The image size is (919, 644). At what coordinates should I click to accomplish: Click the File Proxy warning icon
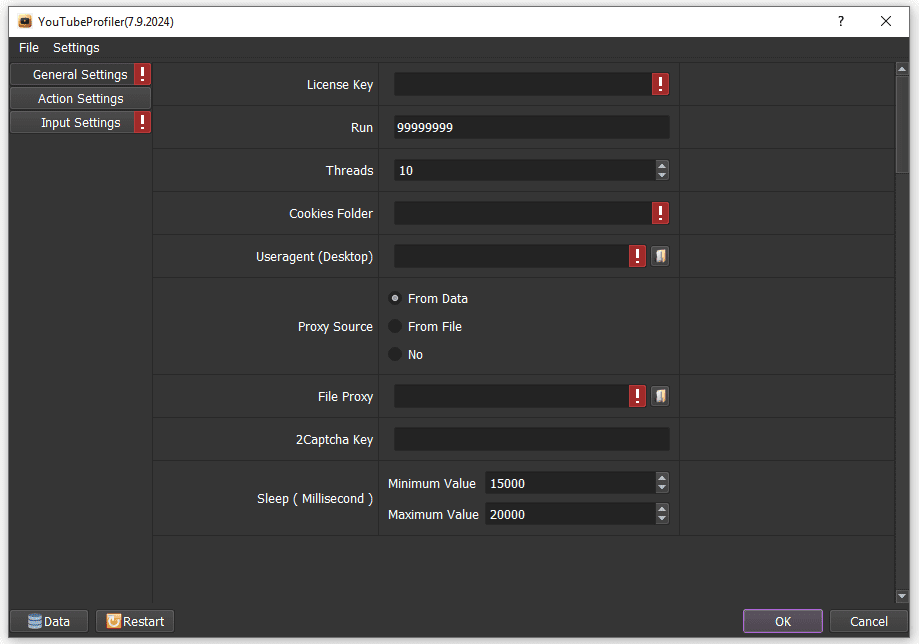click(637, 396)
